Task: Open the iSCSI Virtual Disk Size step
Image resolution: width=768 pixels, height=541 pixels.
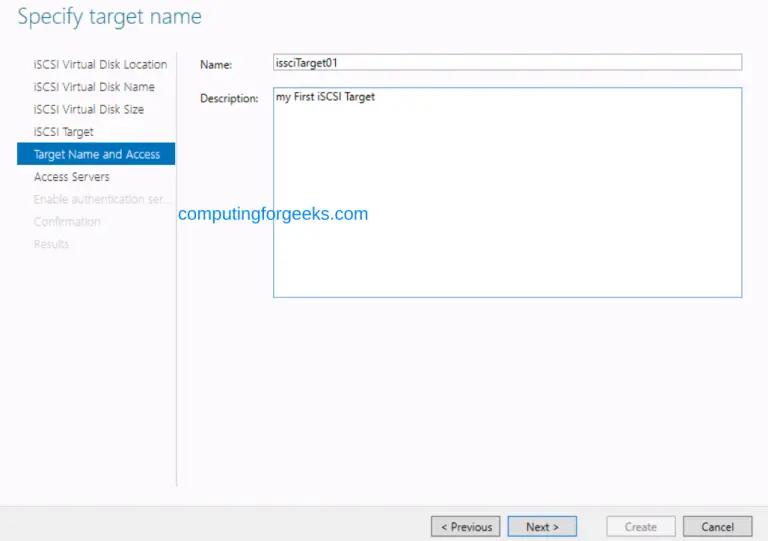Action: pyautogui.click(x=89, y=109)
